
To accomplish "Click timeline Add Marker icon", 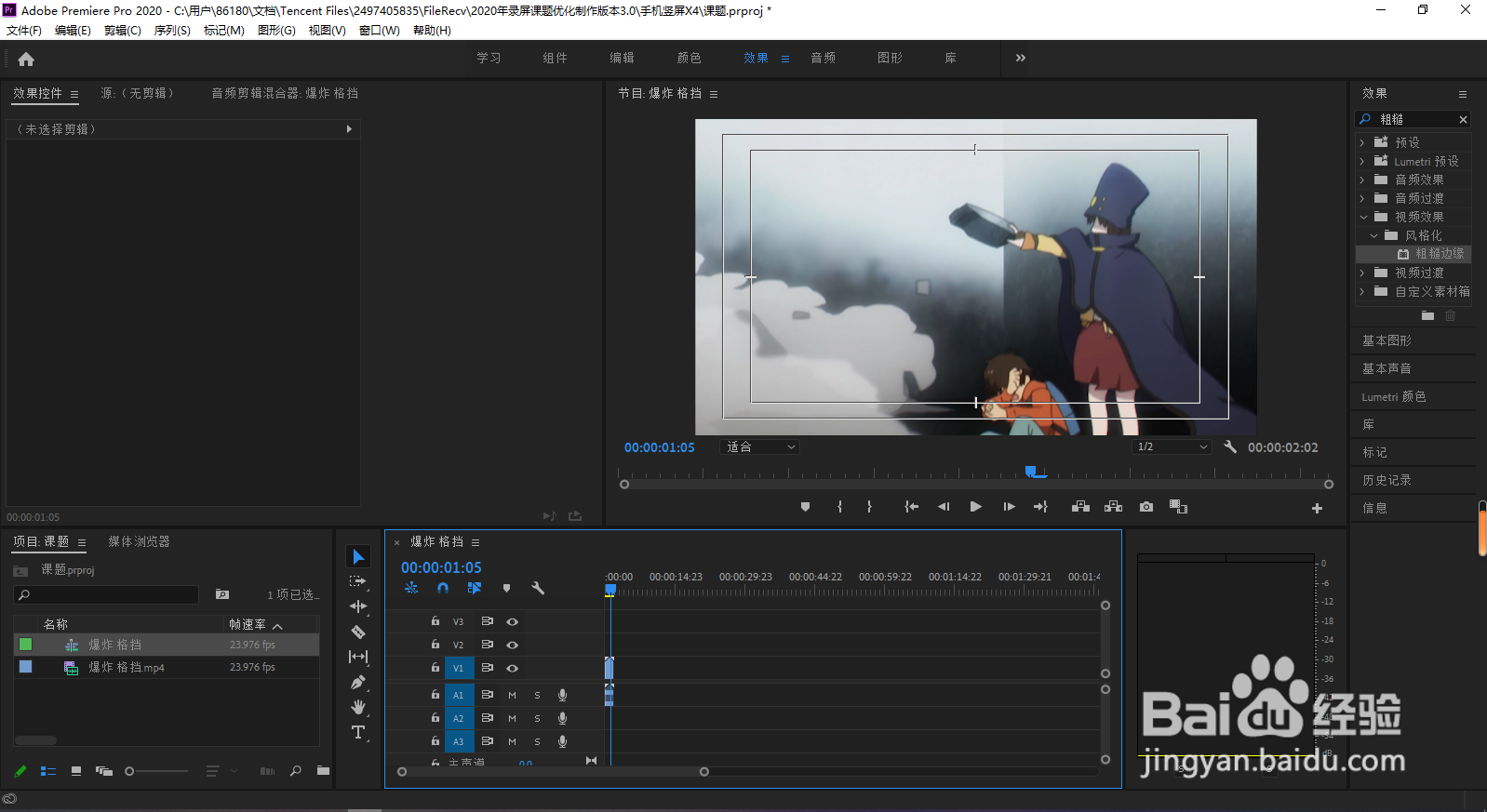I will tap(506, 588).
